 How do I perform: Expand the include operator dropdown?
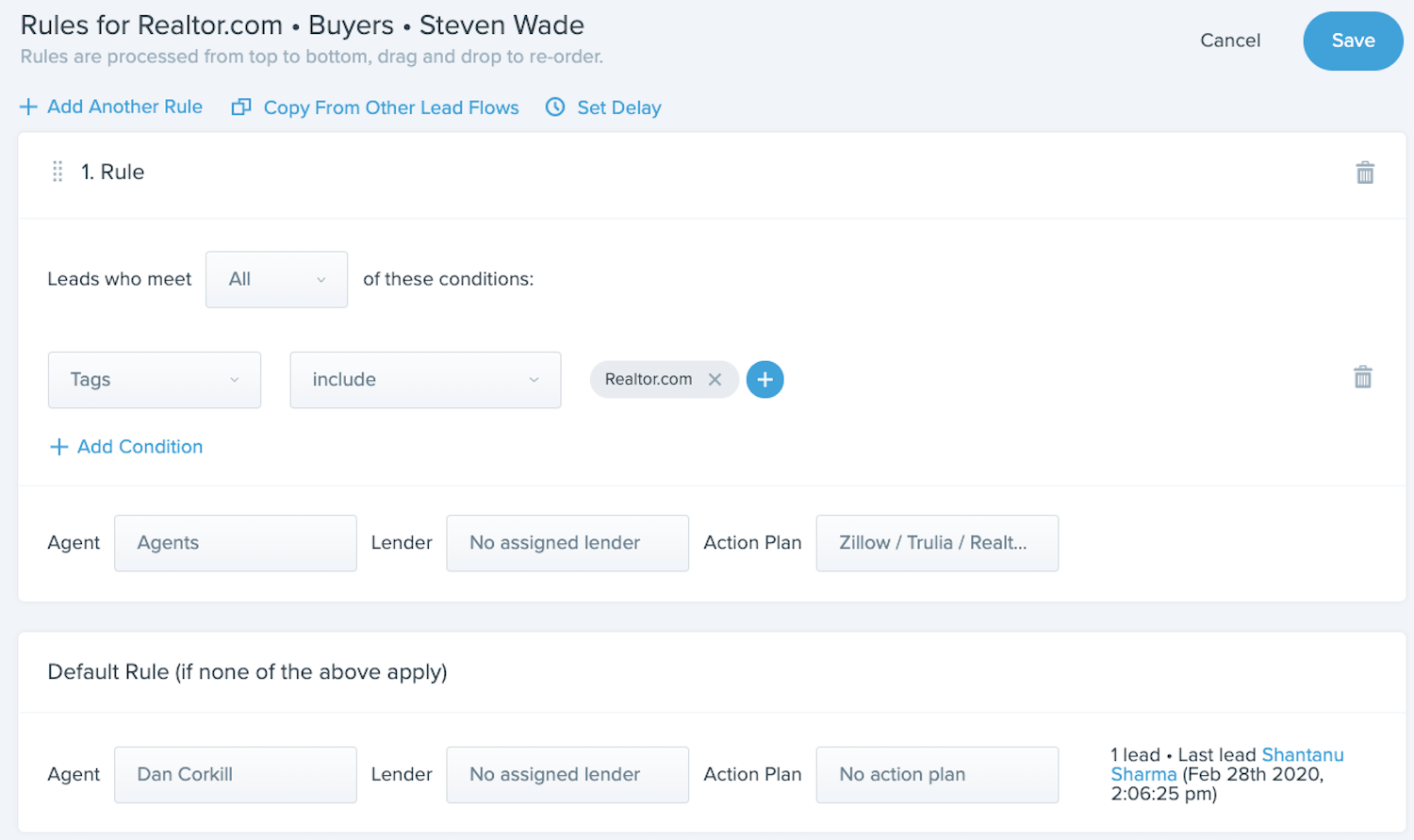point(425,380)
